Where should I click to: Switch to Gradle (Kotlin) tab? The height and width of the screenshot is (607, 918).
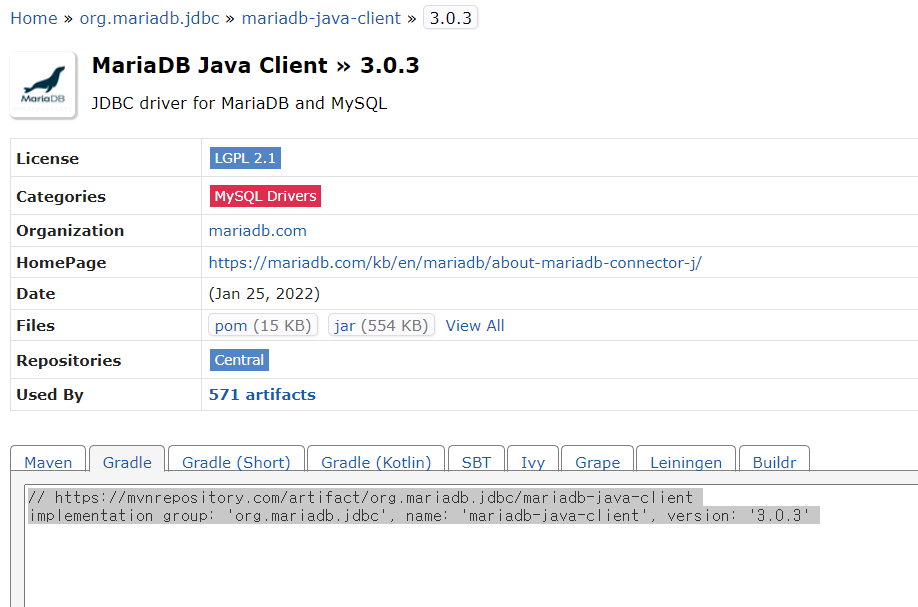376,460
